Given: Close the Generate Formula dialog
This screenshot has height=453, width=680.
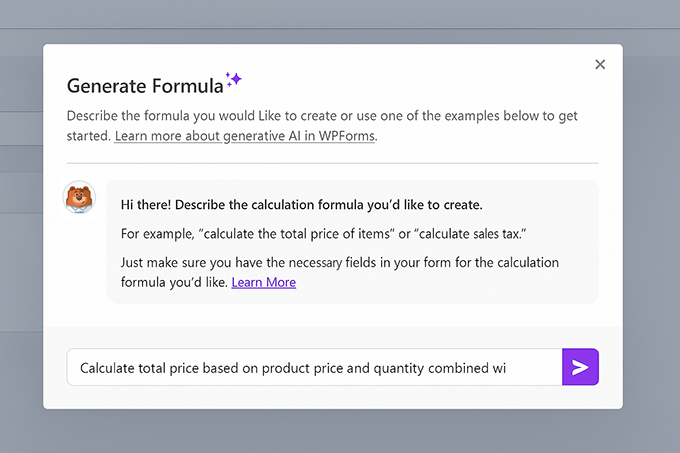Looking at the screenshot, I should 600,65.
